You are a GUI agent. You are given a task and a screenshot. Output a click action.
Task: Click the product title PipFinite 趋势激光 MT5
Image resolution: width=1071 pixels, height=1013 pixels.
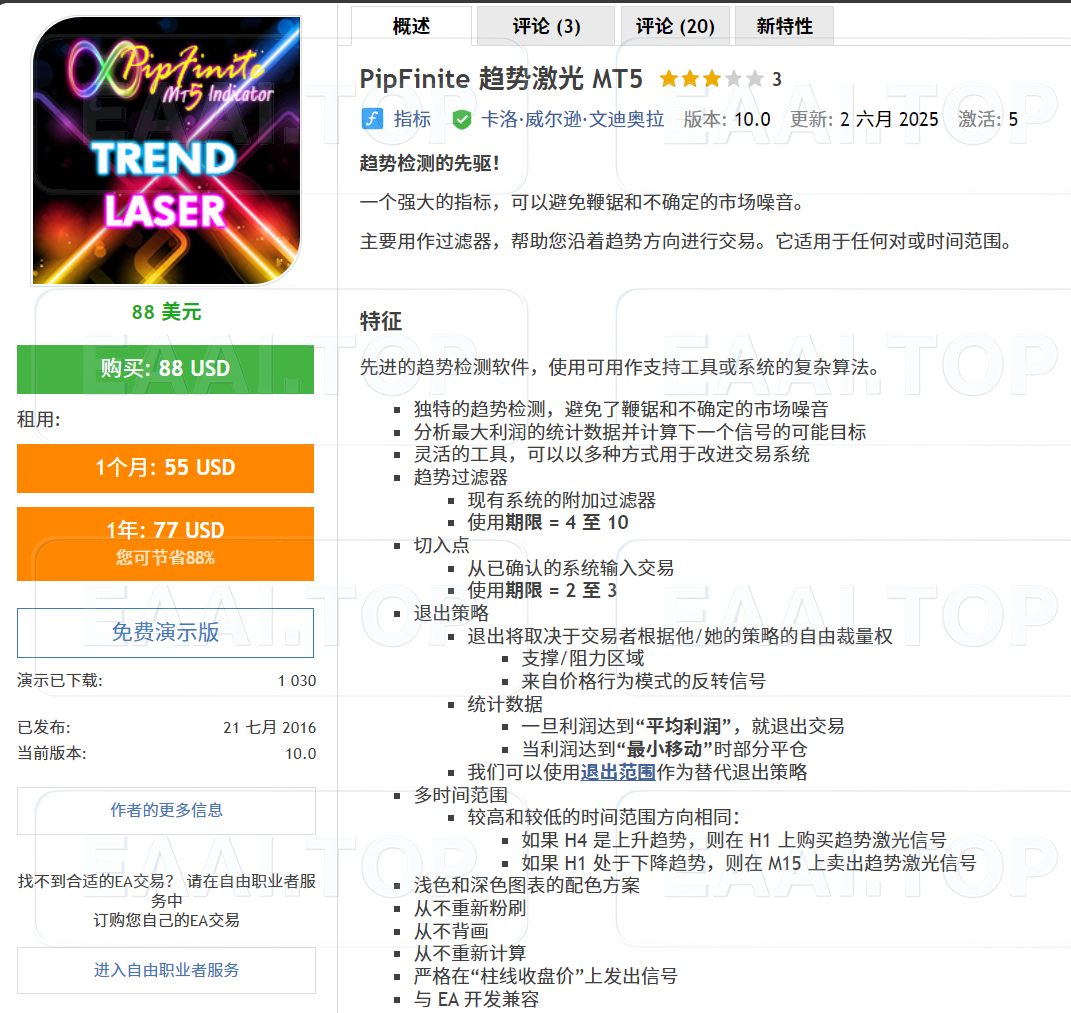(501, 79)
